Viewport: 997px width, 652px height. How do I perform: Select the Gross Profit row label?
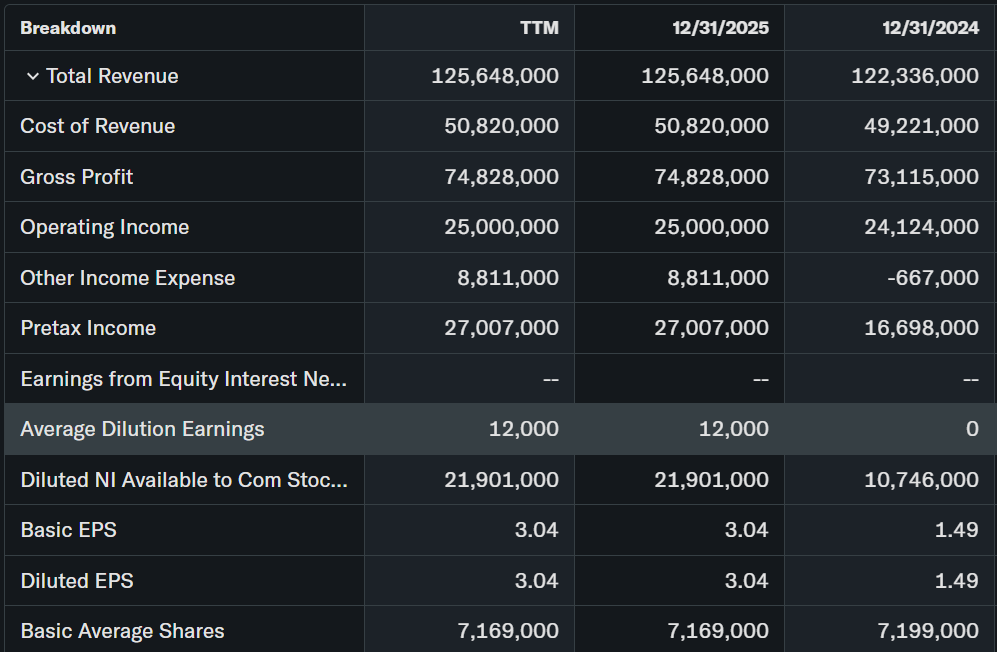(x=76, y=177)
